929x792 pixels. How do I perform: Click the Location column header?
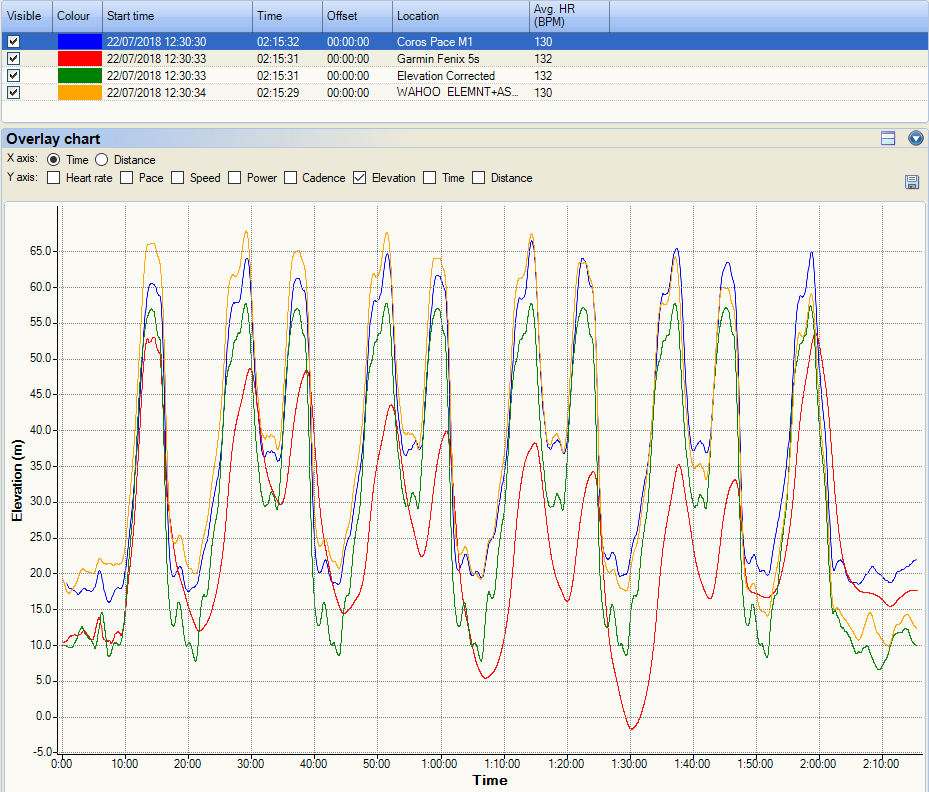tap(458, 16)
